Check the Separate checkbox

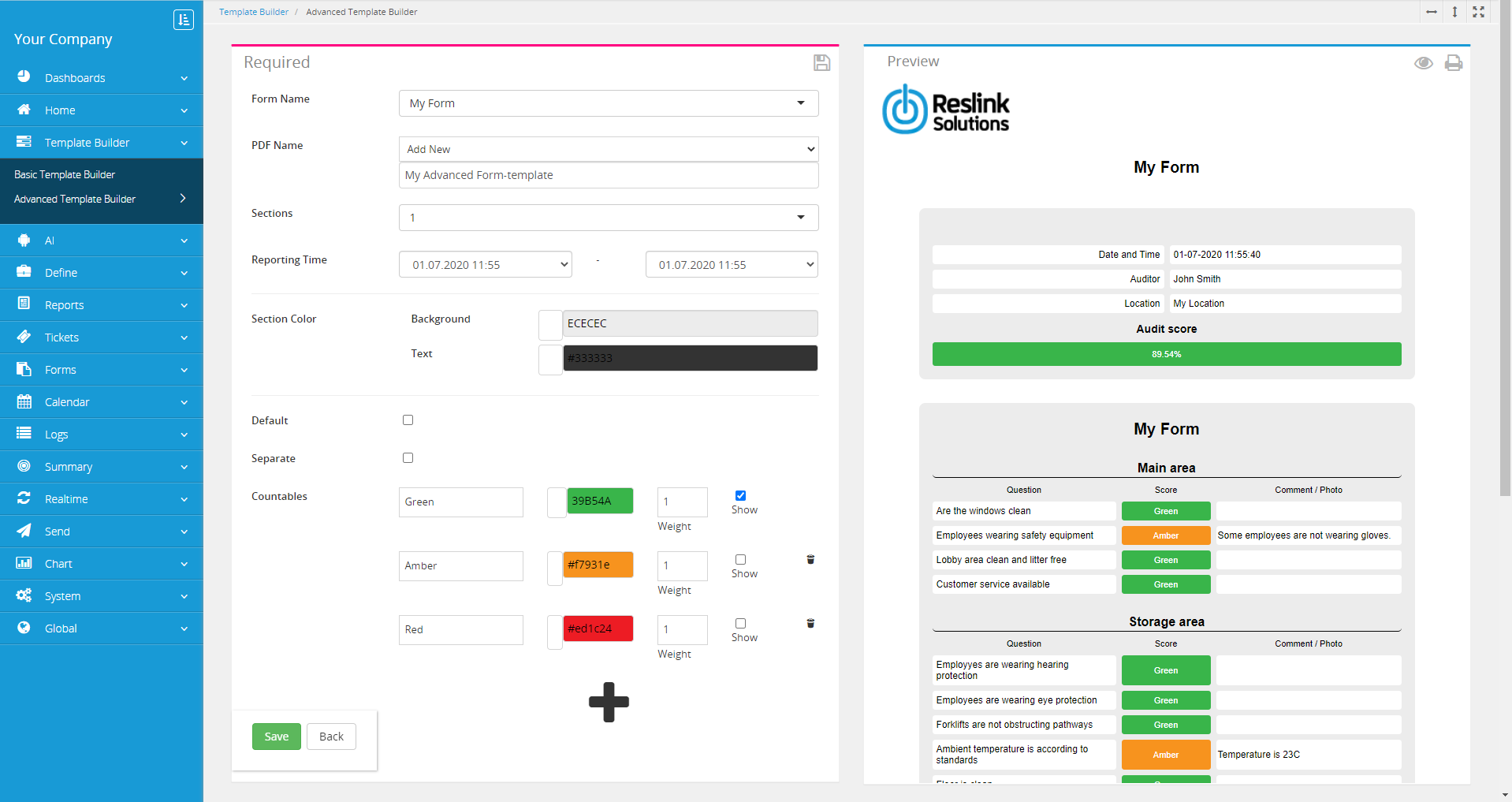pyautogui.click(x=408, y=458)
